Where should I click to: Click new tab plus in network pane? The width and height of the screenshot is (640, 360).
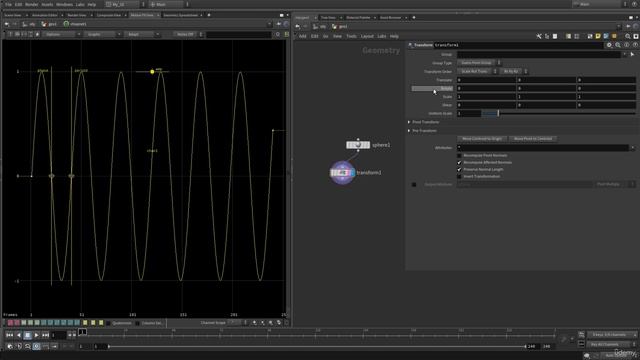coord(414,18)
